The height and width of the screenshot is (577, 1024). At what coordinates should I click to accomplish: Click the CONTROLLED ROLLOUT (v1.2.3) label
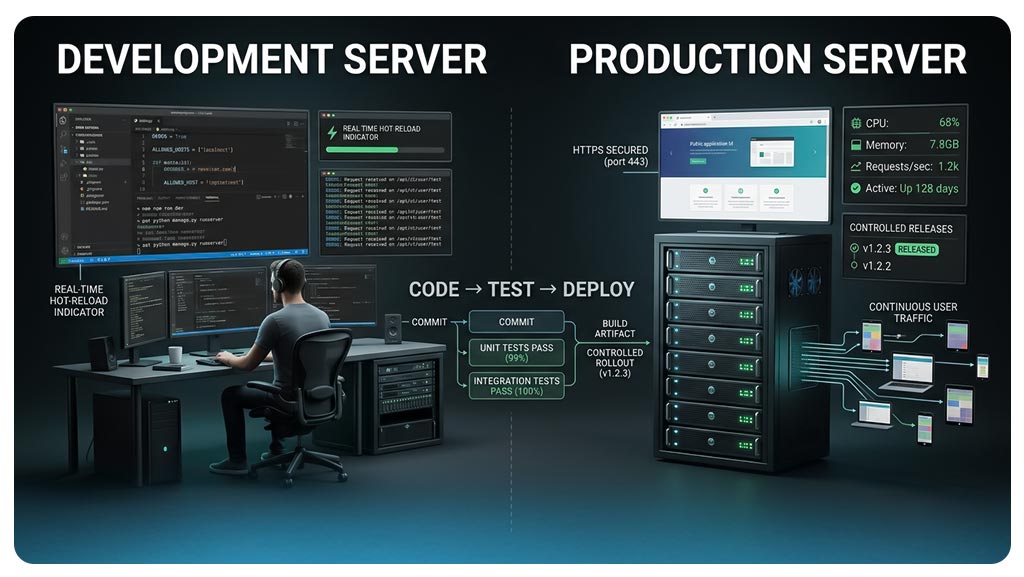coord(615,363)
